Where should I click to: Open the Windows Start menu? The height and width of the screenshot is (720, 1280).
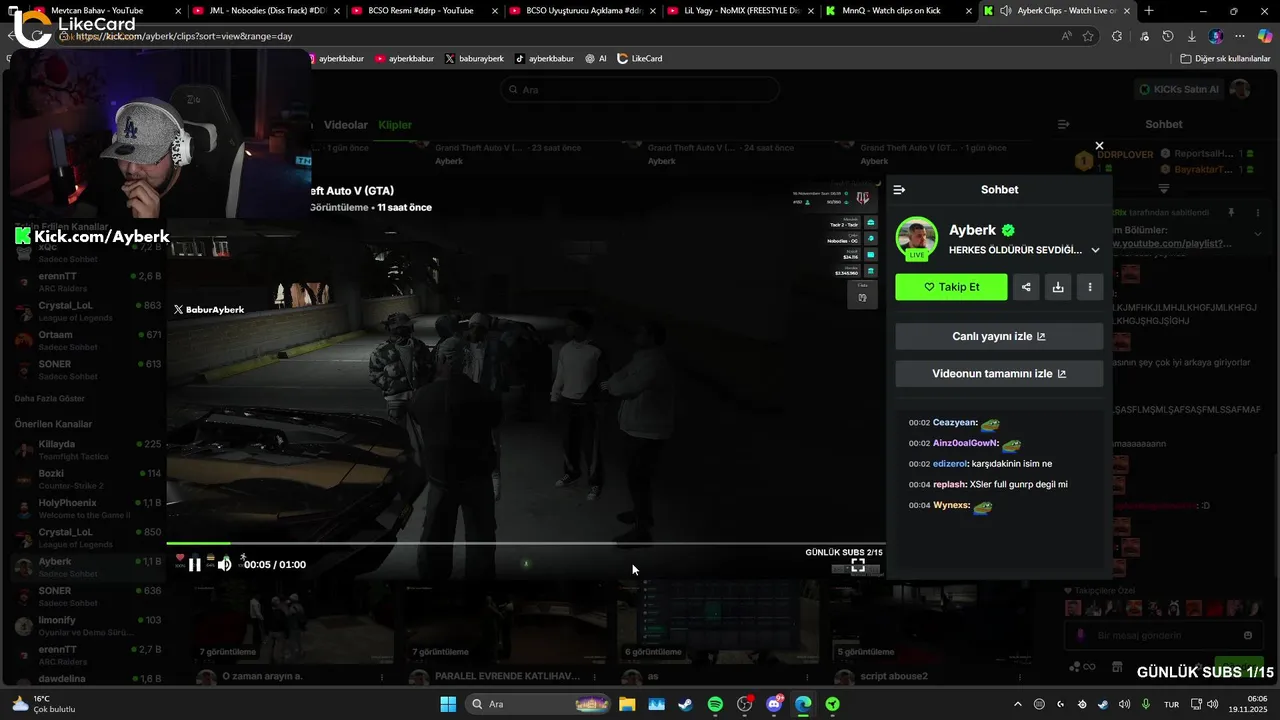[x=448, y=704]
